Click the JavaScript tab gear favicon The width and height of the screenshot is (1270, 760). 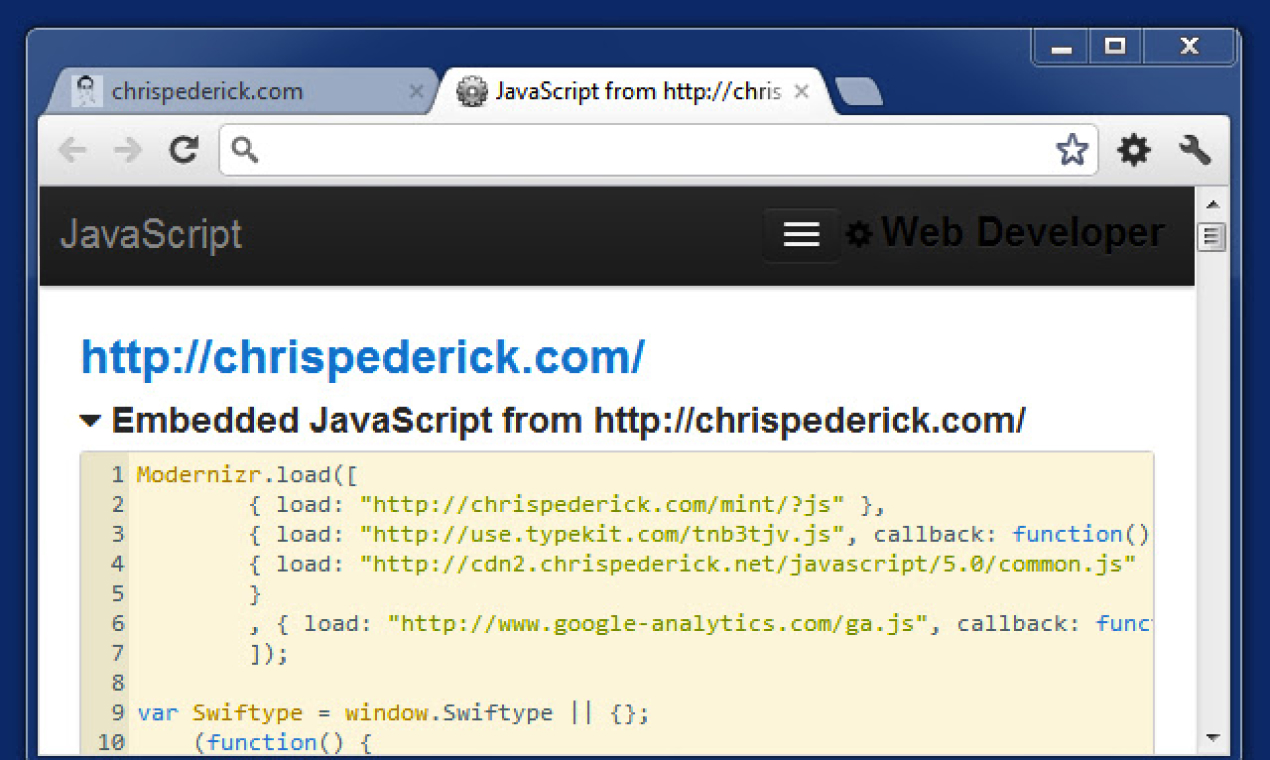[471, 92]
